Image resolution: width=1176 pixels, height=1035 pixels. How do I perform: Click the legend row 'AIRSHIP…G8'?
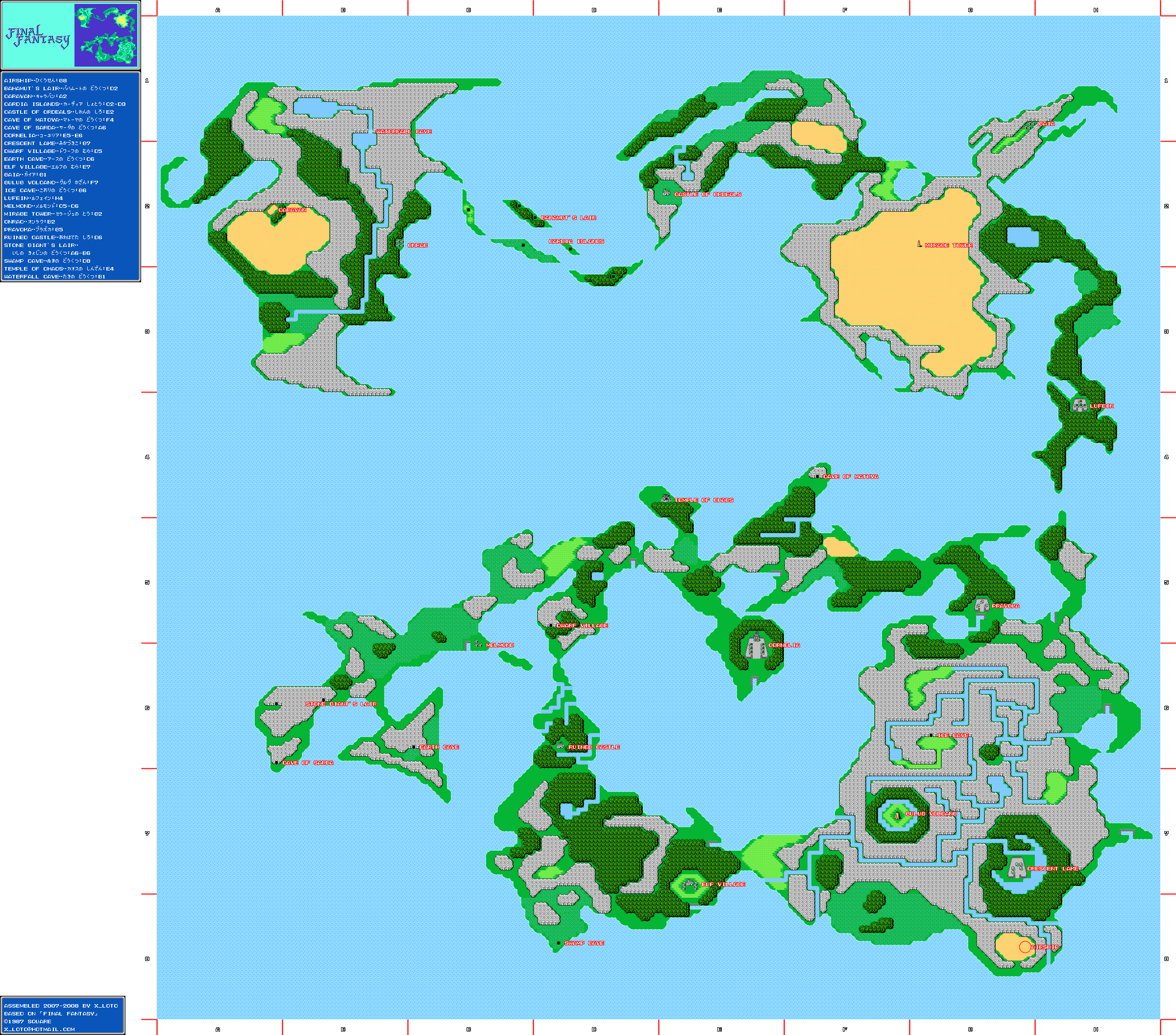coord(36,80)
